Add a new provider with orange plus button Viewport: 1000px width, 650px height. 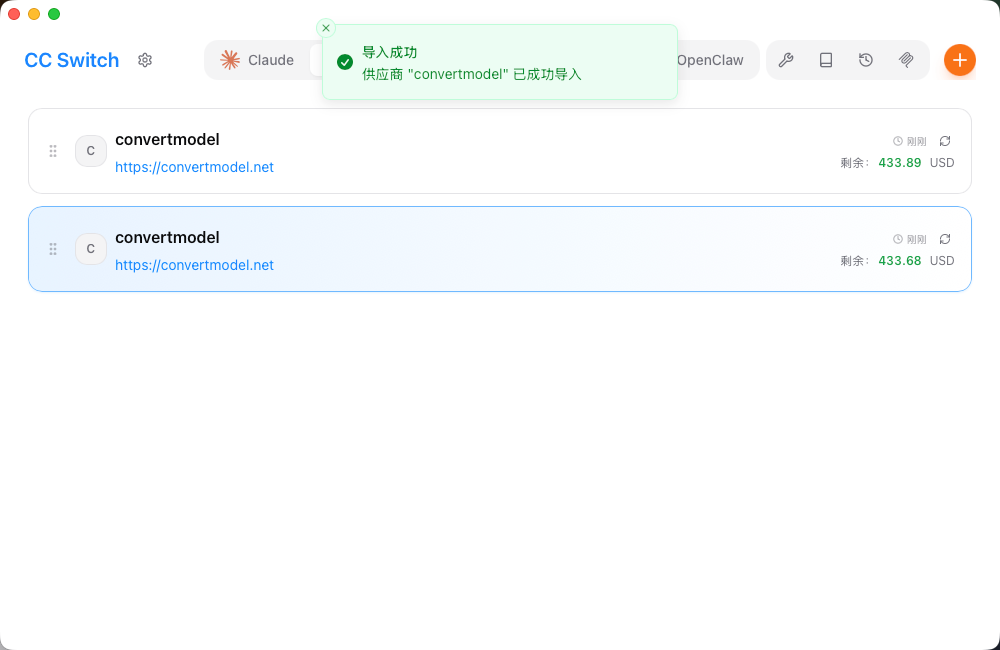(959, 60)
